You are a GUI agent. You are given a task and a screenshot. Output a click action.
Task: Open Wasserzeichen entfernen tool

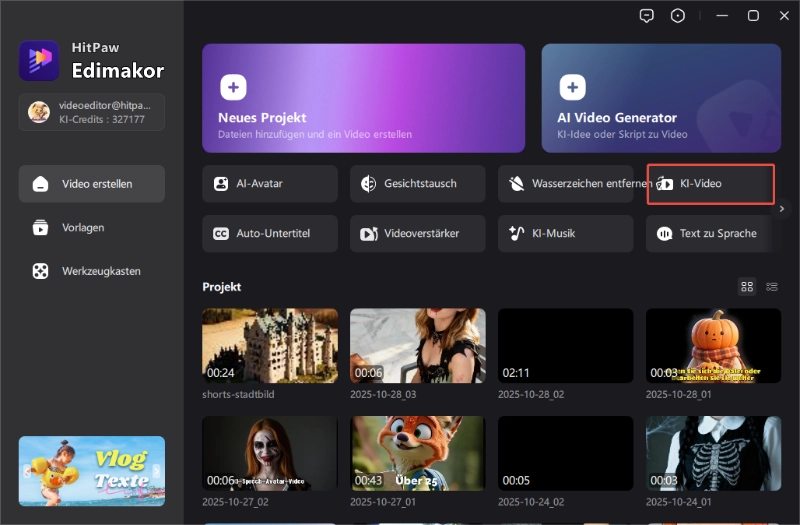click(566, 184)
